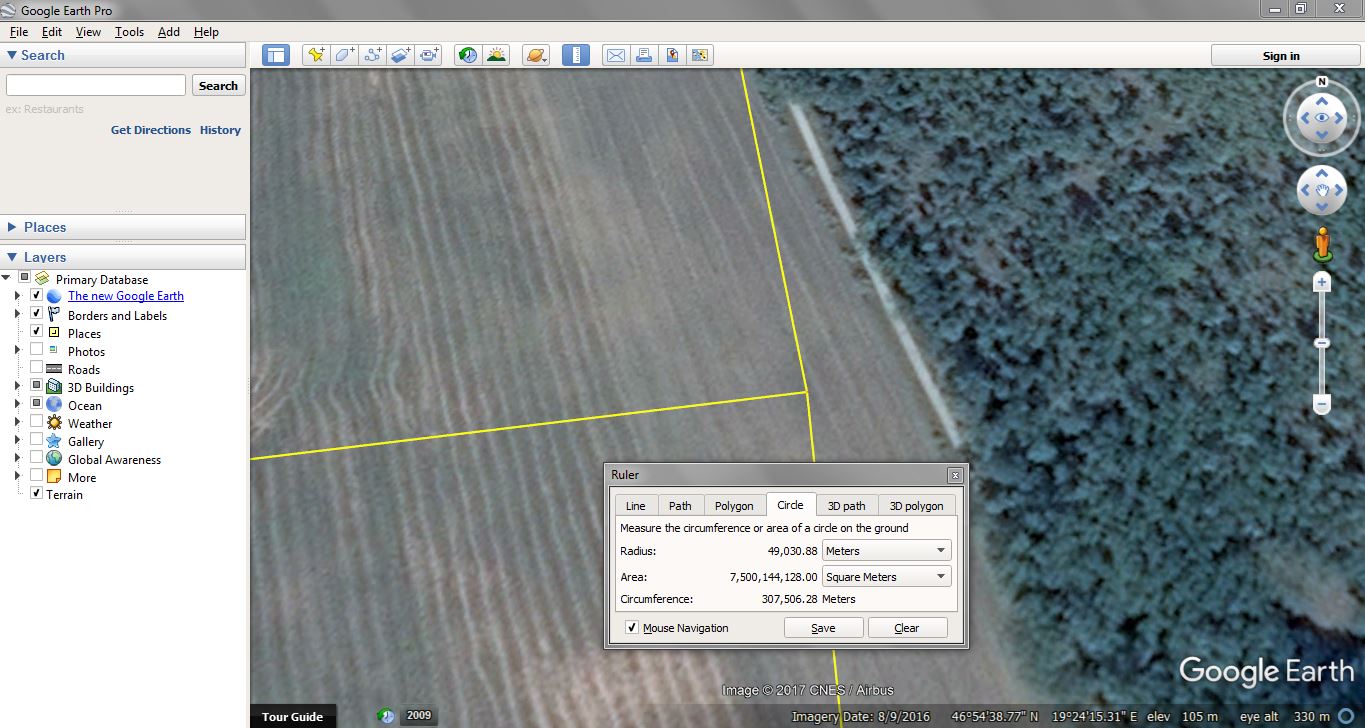Toggle the 3D Buildings layer checkbox
The width and height of the screenshot is (1365, 728).
(37, 386)
